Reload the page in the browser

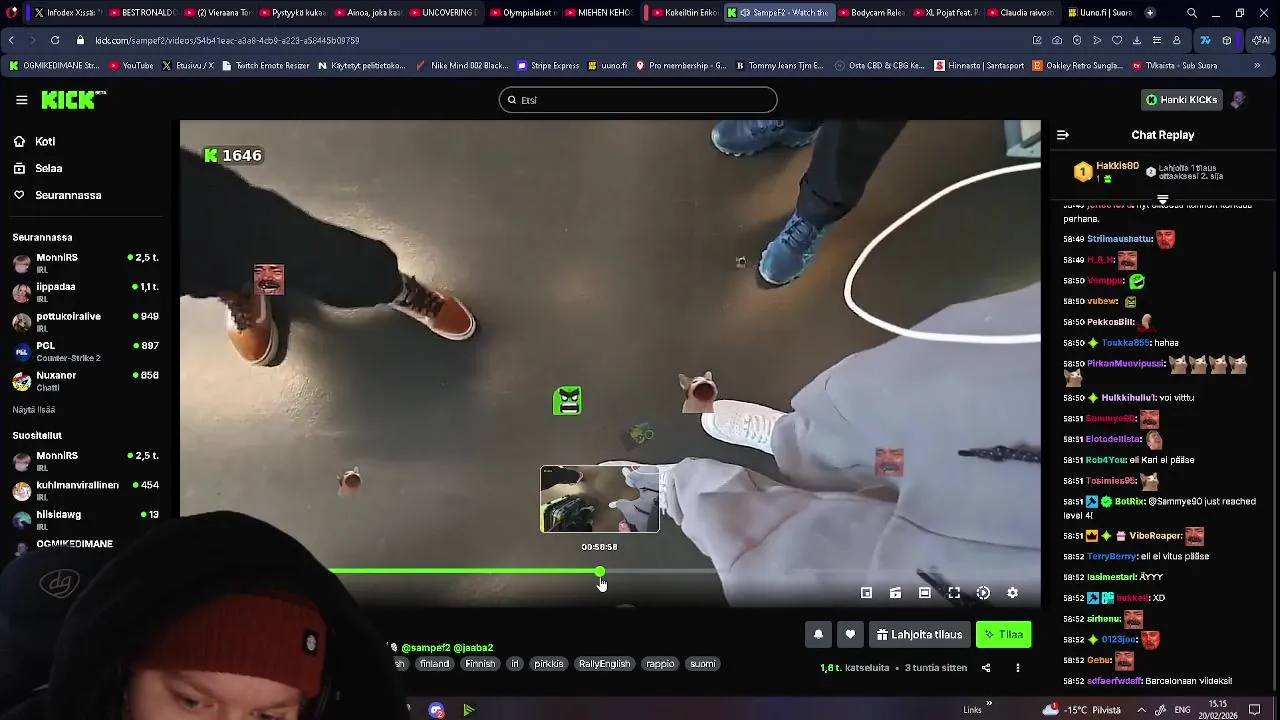coord(54,40)
